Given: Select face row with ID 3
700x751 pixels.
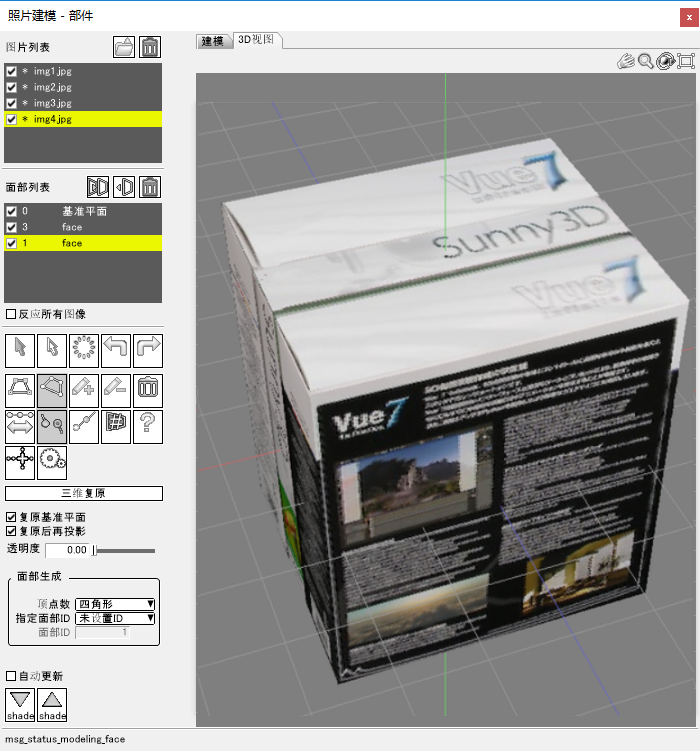Looking at the screenshot, I should (83, 227).
